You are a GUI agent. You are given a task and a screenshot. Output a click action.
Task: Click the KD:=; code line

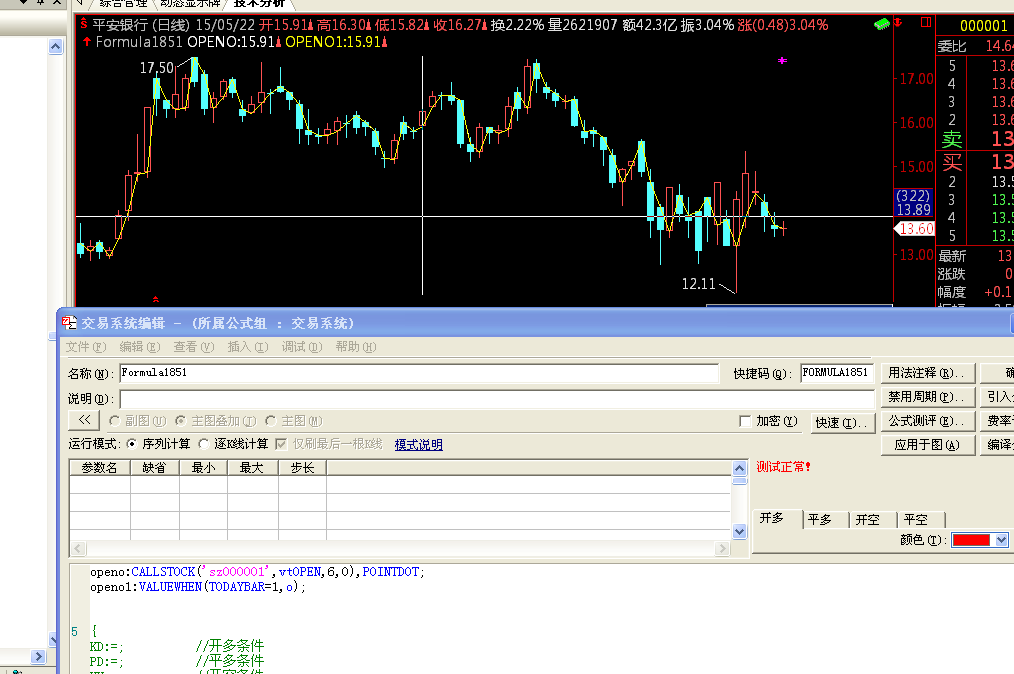tap(106, 646)
